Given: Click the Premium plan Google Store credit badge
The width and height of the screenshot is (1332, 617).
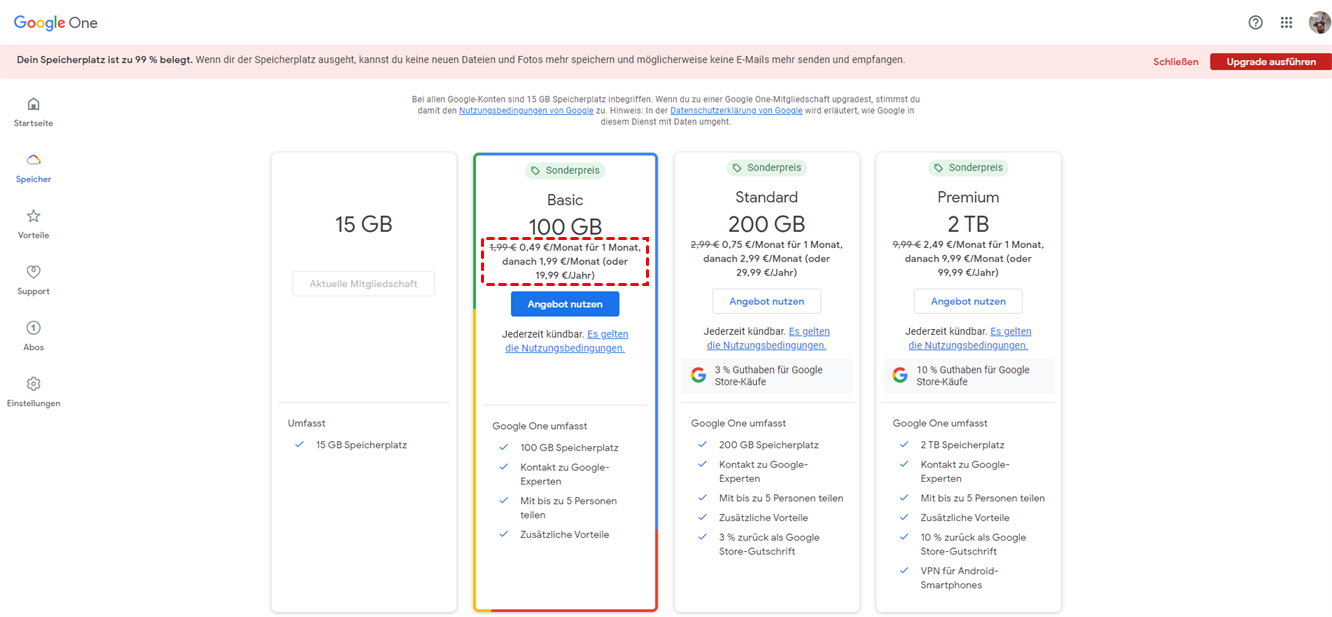Looking at the screenshot, I should [968, 376].
